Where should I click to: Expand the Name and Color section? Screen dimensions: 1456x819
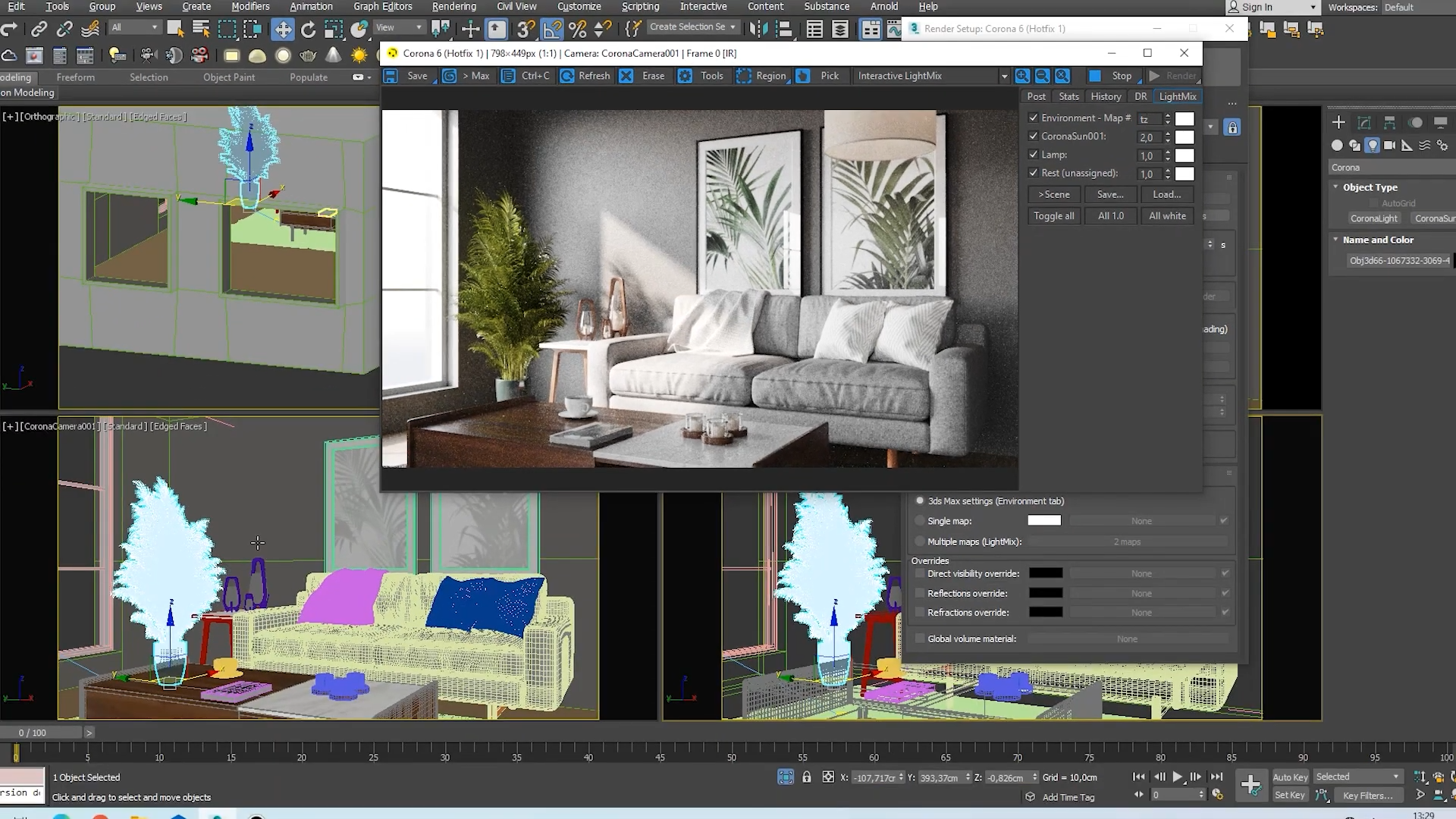point(1336,240)
